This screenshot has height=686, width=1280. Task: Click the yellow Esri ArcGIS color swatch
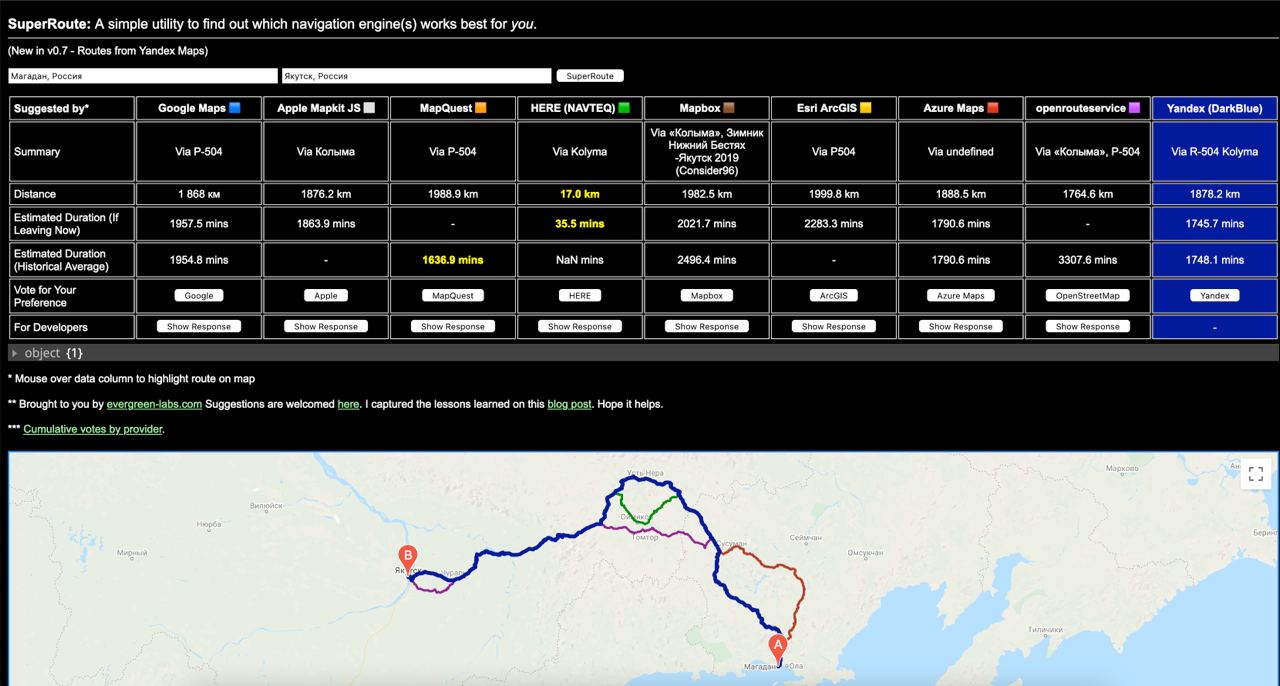tap(865, 108)
